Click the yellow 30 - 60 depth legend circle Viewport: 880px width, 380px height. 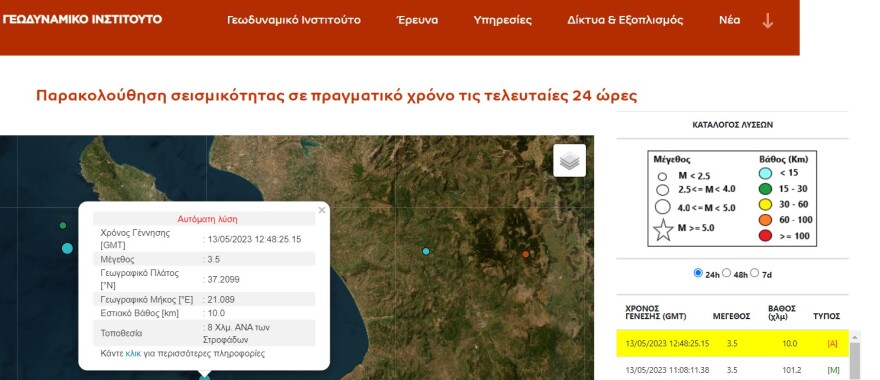coord(766,205)
